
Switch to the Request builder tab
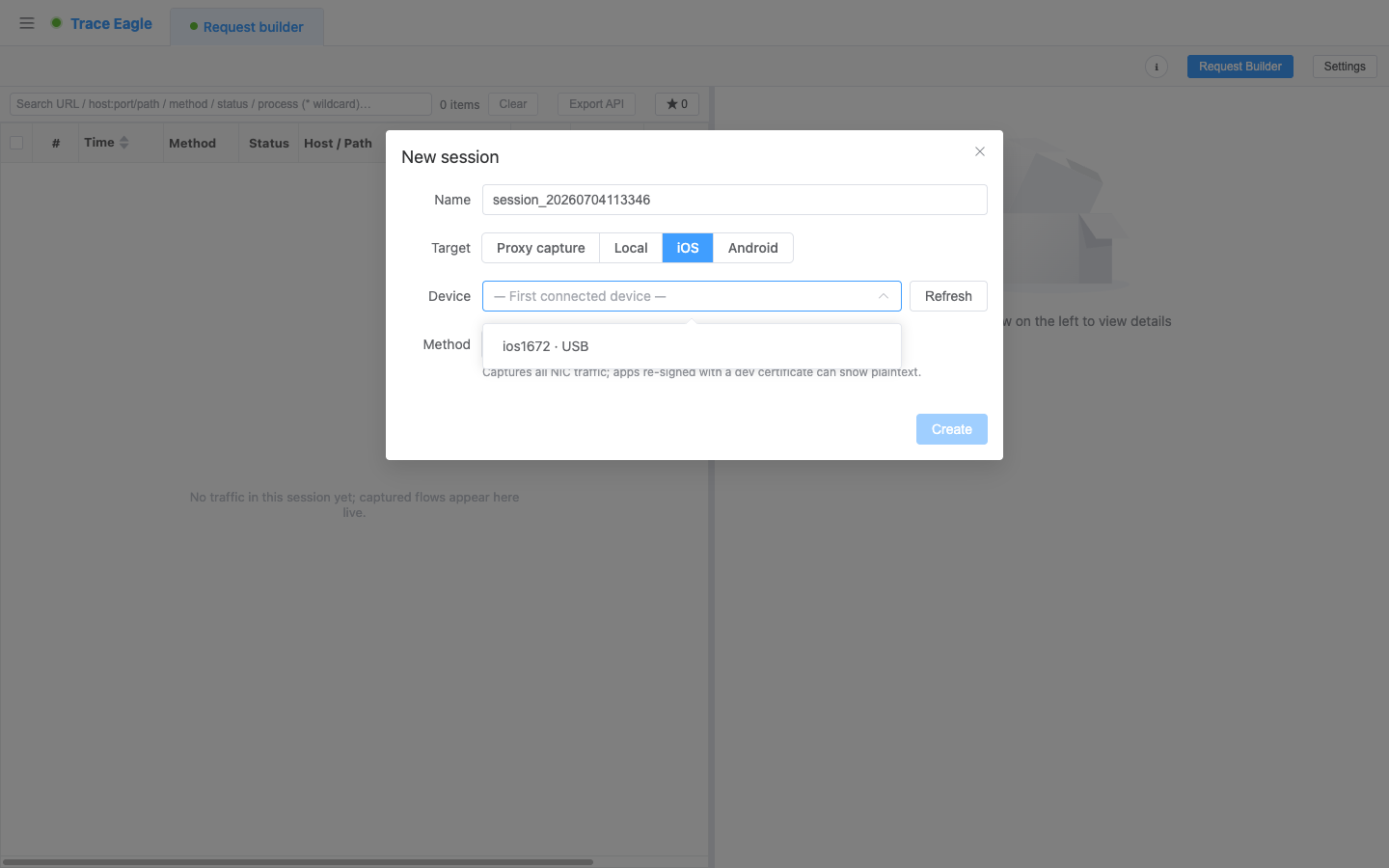pos(247,27)
